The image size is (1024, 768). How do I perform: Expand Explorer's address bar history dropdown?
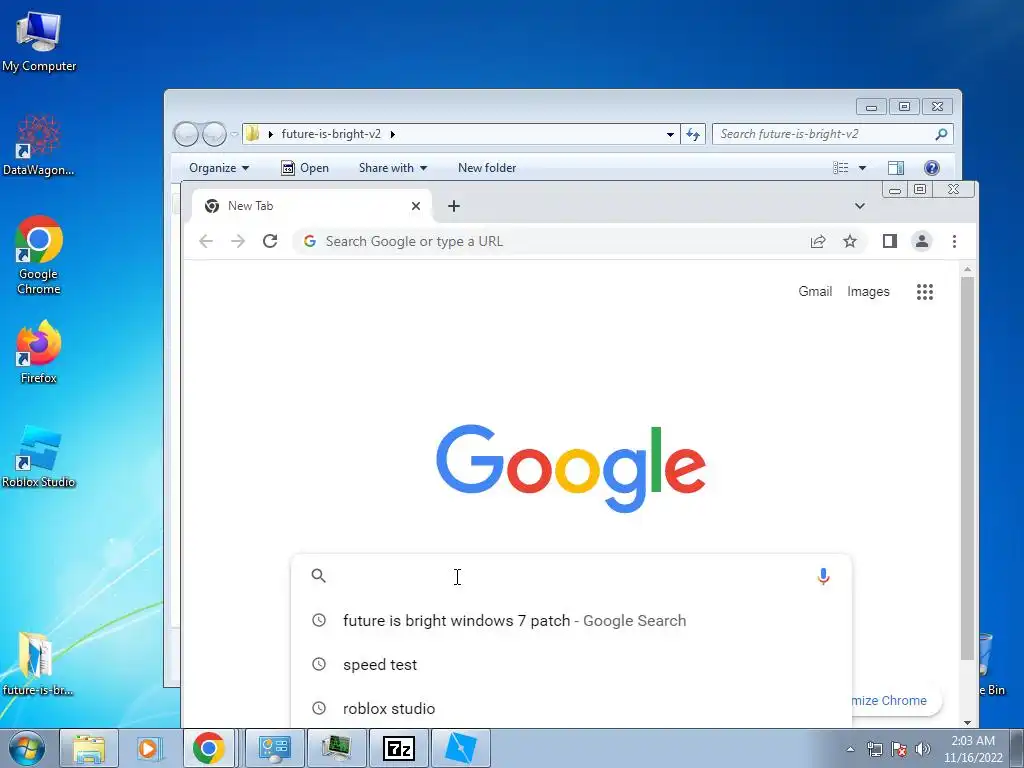[670, 135]
